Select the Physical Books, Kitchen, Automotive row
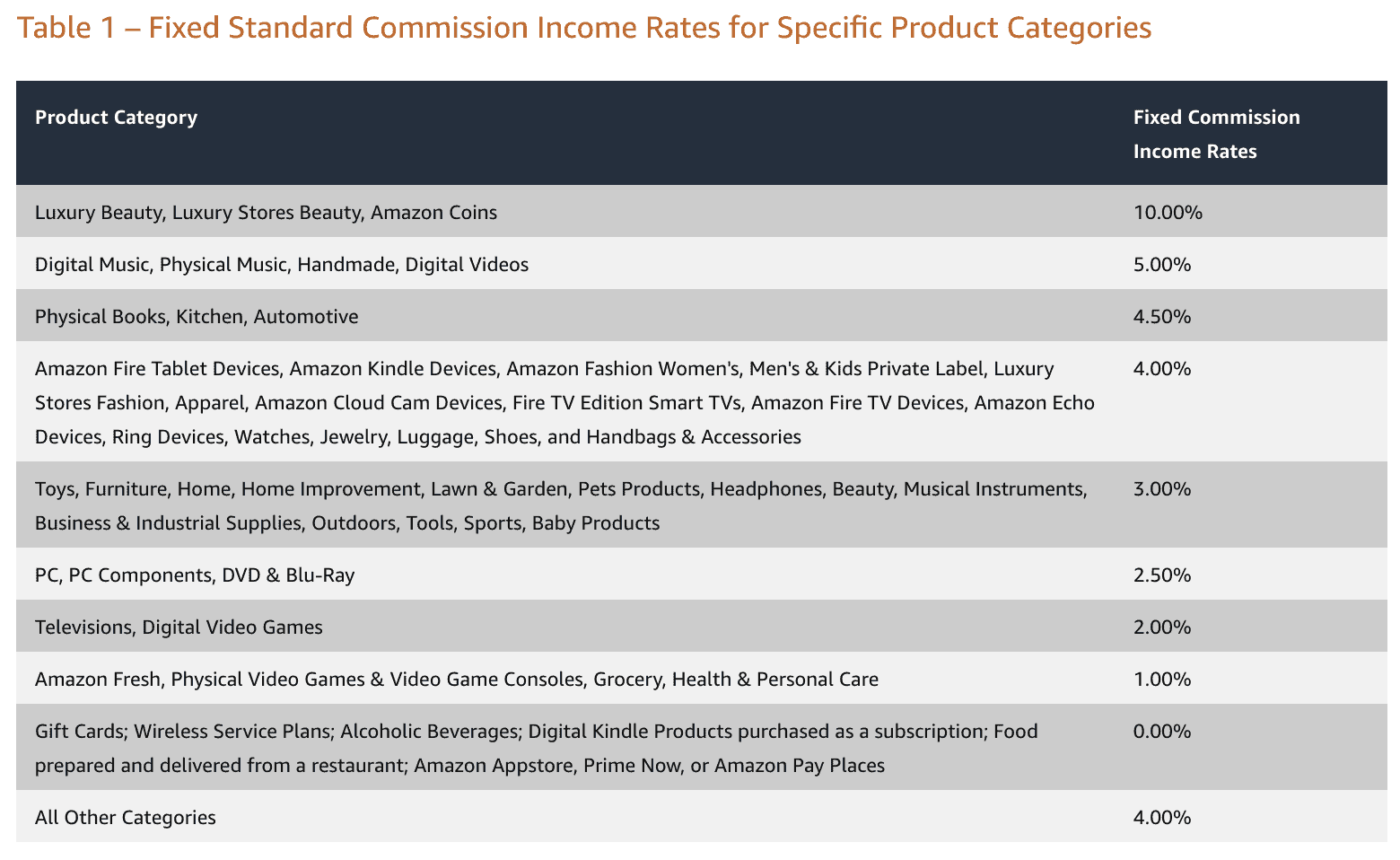Image resolution: width=1400 pixels, height=860 pixels. click(x=197, y=317)
